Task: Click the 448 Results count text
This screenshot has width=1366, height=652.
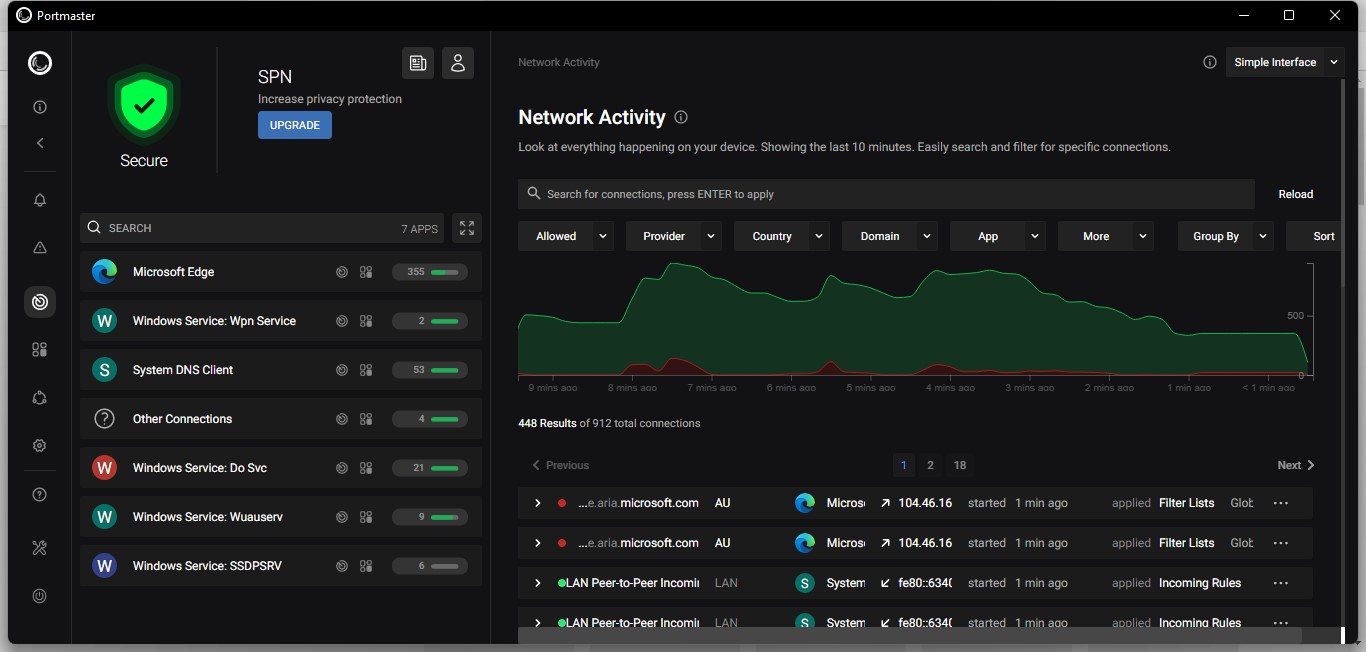Action: pyautogui.click(x=547, y=423)
